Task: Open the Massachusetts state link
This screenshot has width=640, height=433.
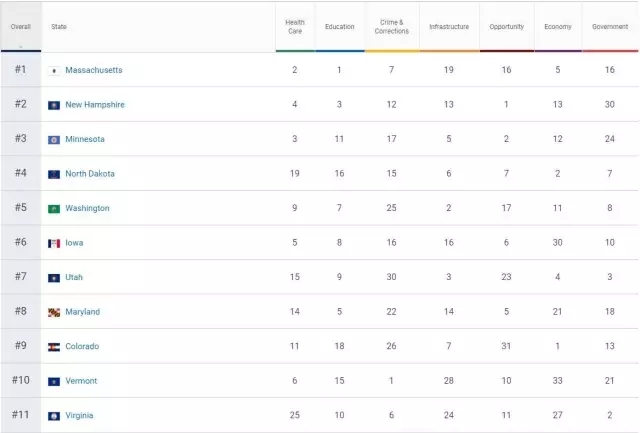Action: (94, 71)
